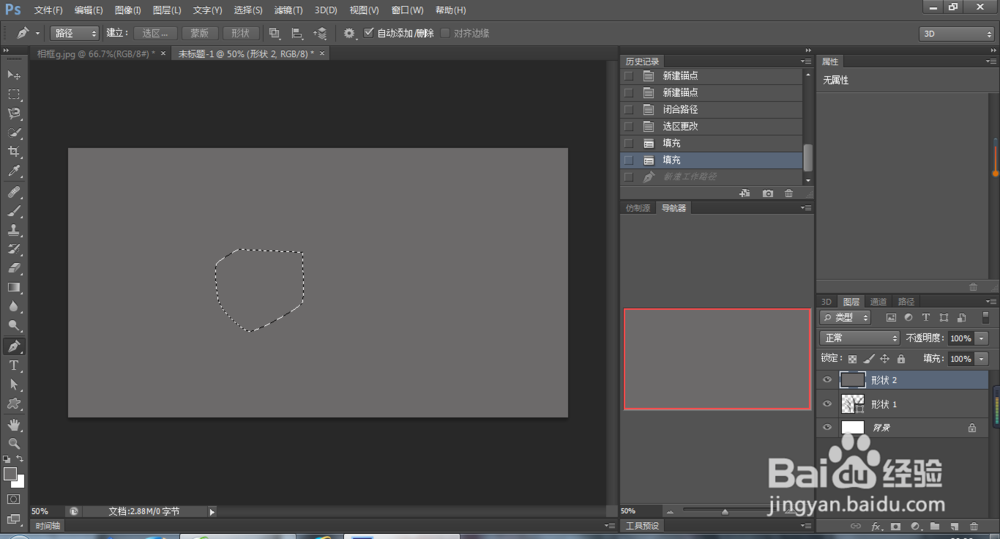Hide the 形状 1 layer
Image resolution: width=1000 pixels, height=539 pixels.
827,404
